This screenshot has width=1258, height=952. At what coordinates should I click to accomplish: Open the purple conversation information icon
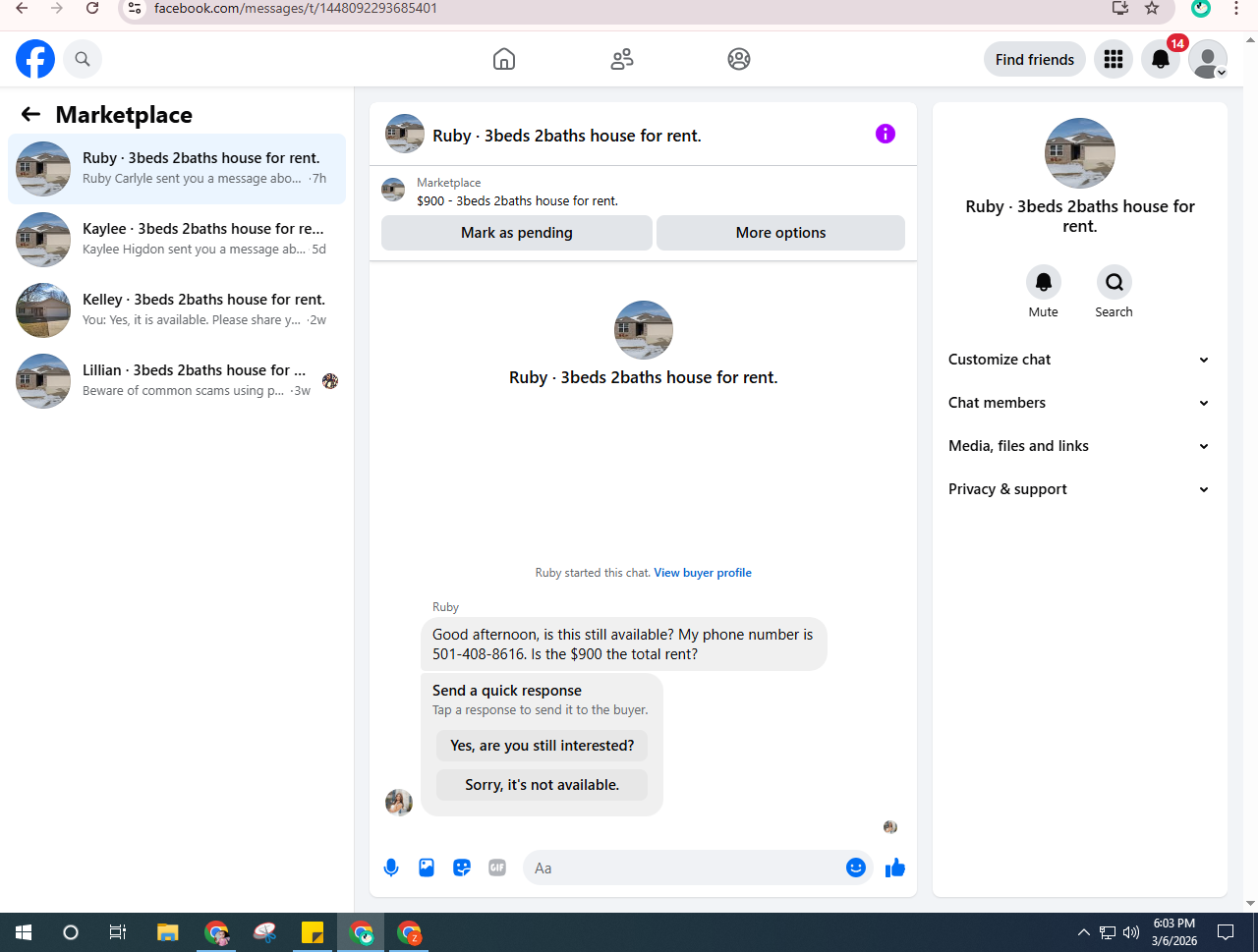[886, 134]
